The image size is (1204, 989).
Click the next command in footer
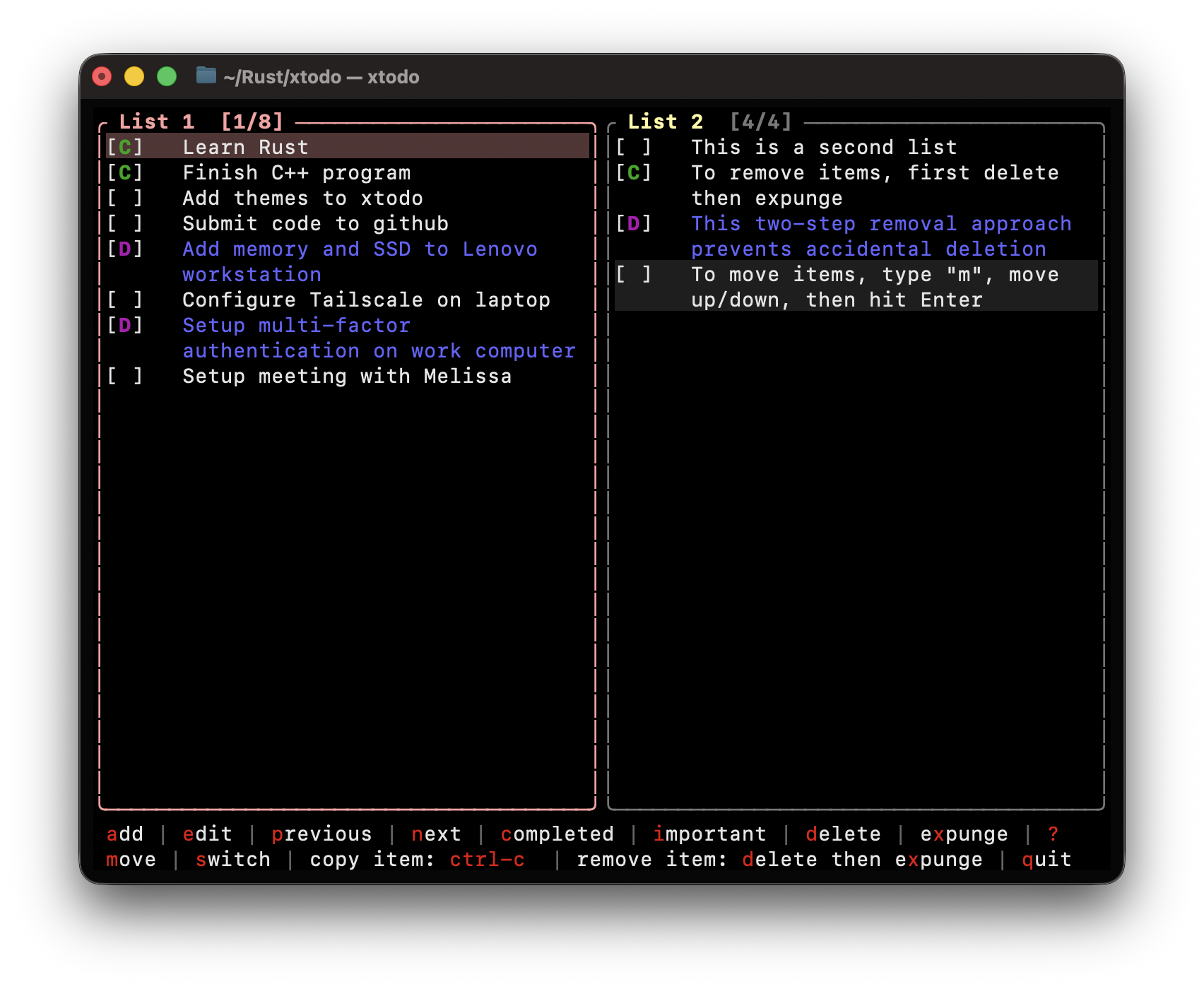(x=436, y=834)
